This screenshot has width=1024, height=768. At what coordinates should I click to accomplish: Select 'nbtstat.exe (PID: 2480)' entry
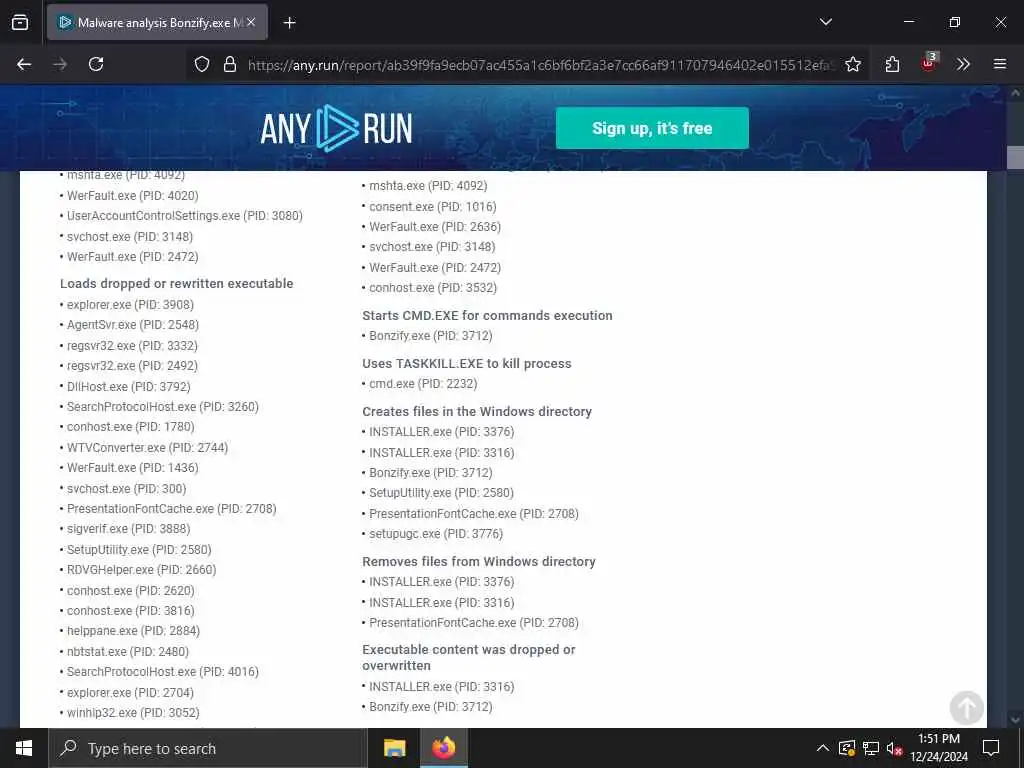(x=127, y=652)
